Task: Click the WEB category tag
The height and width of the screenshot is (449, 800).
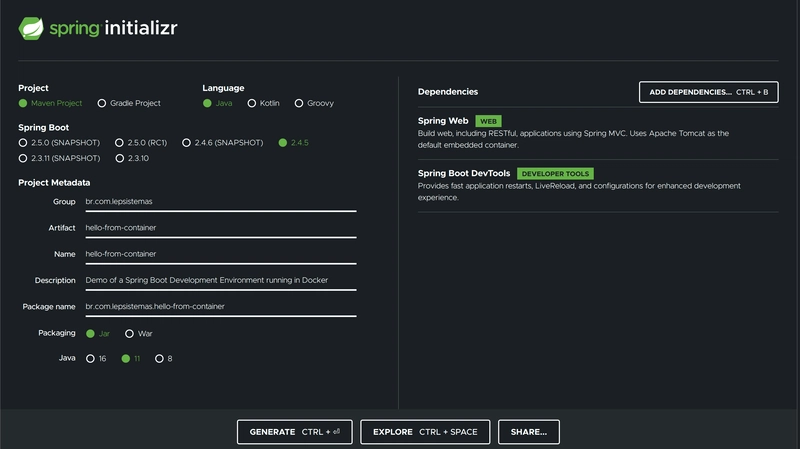Action: [x=488, y=121]
